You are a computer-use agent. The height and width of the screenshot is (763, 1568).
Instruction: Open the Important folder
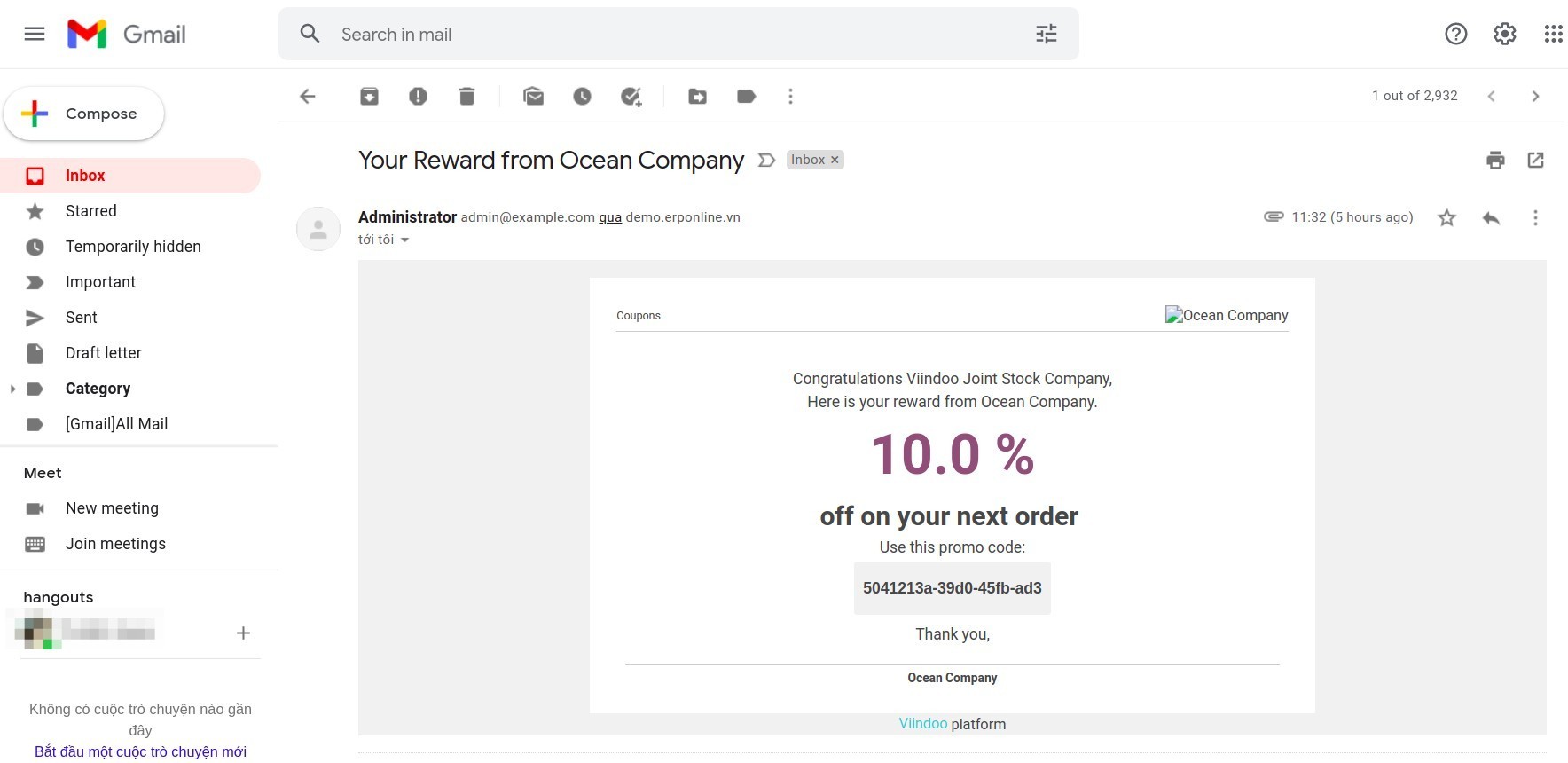[130, 282]
